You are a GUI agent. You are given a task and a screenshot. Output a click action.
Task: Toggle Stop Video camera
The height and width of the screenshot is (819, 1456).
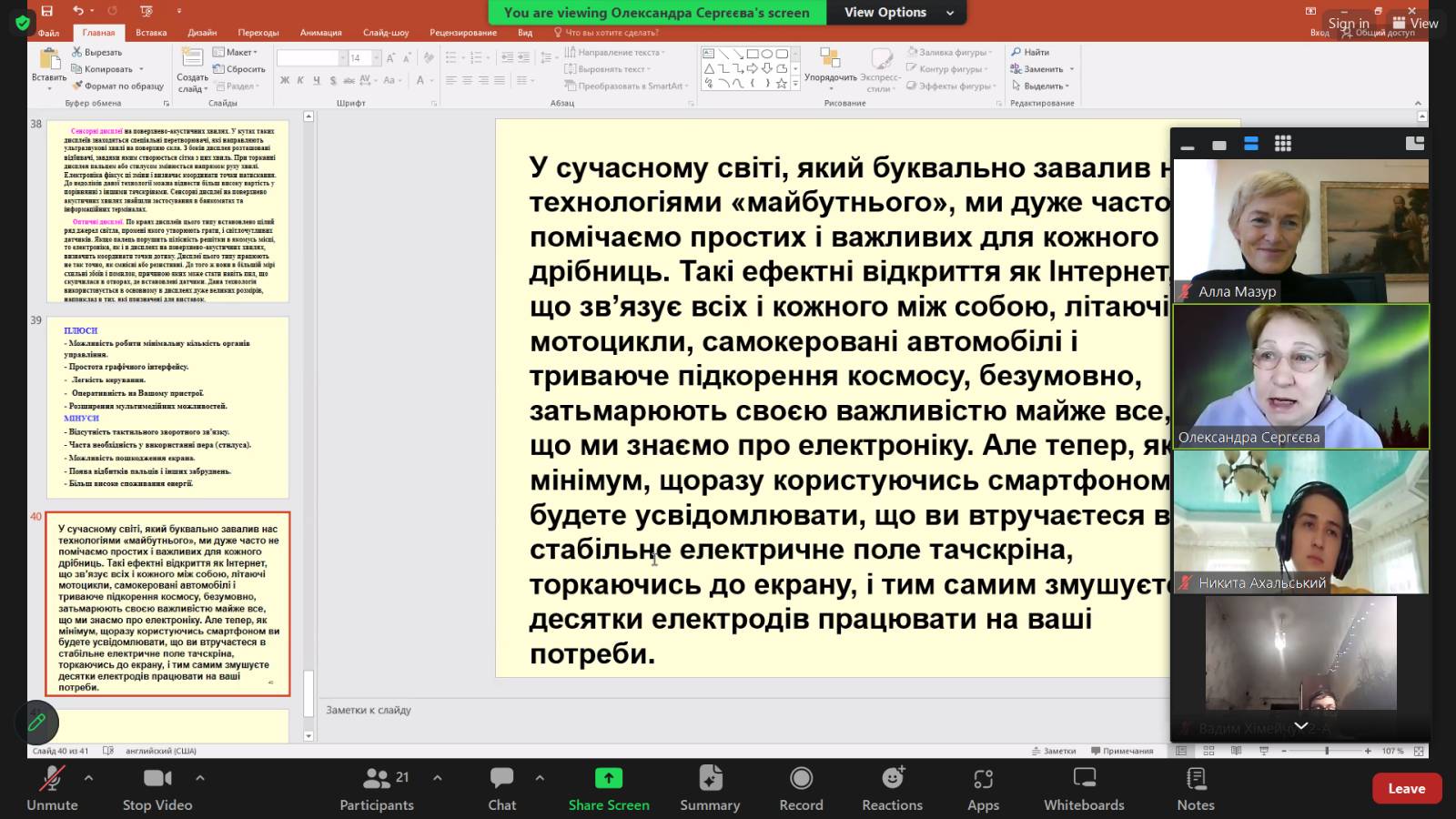[157, 788]
